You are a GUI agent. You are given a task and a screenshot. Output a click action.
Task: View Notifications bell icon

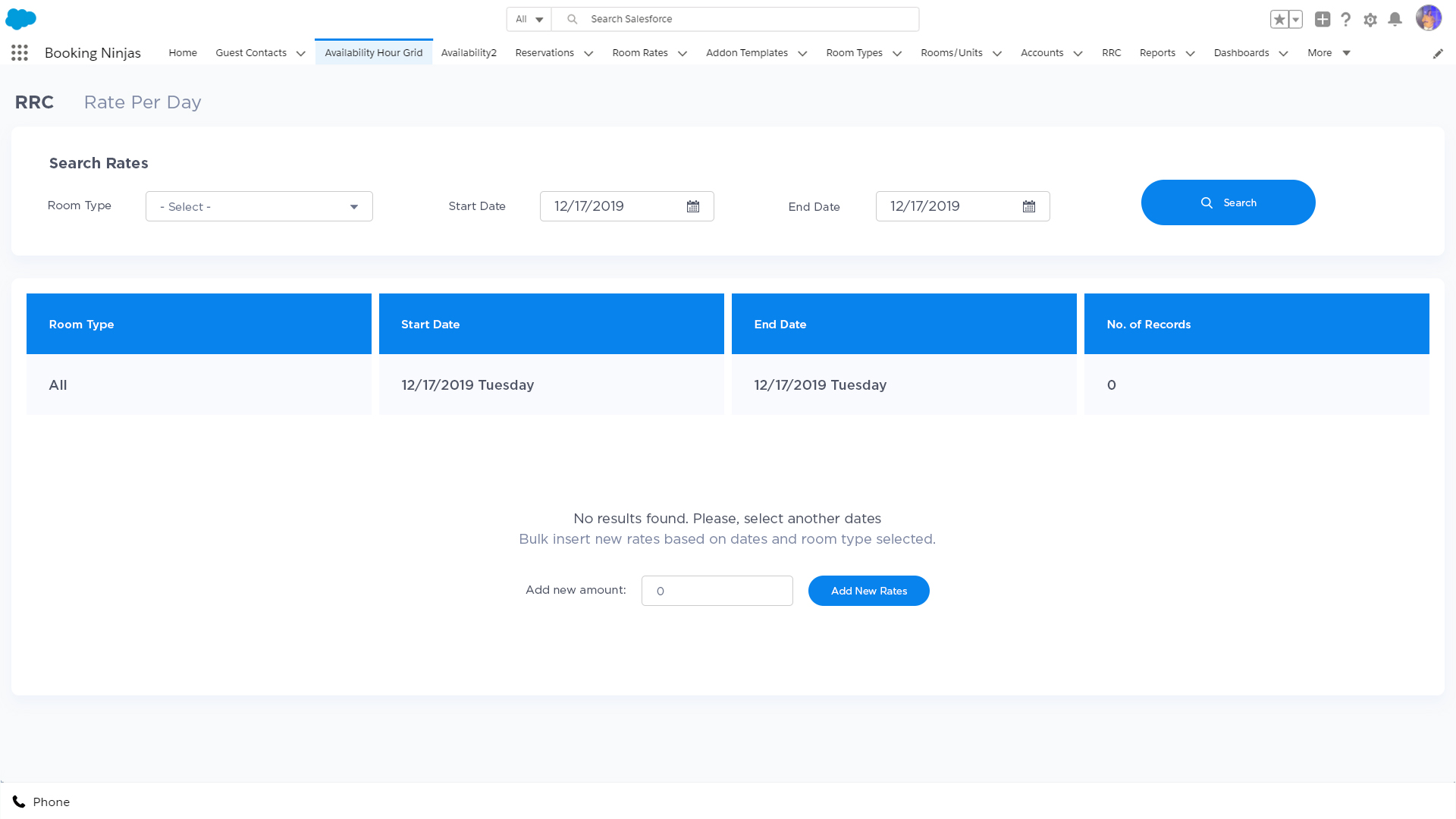coord(1395,20)
